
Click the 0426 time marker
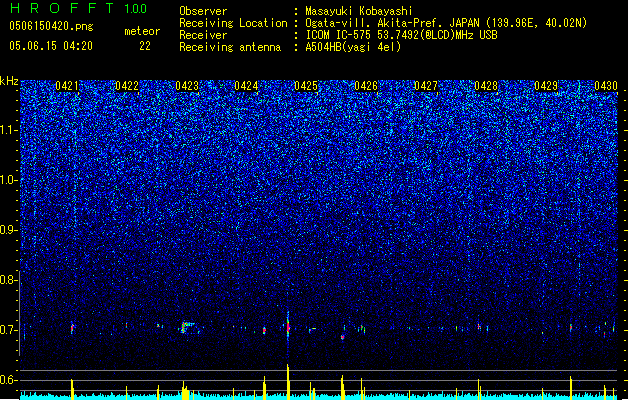tap(366, 86)
